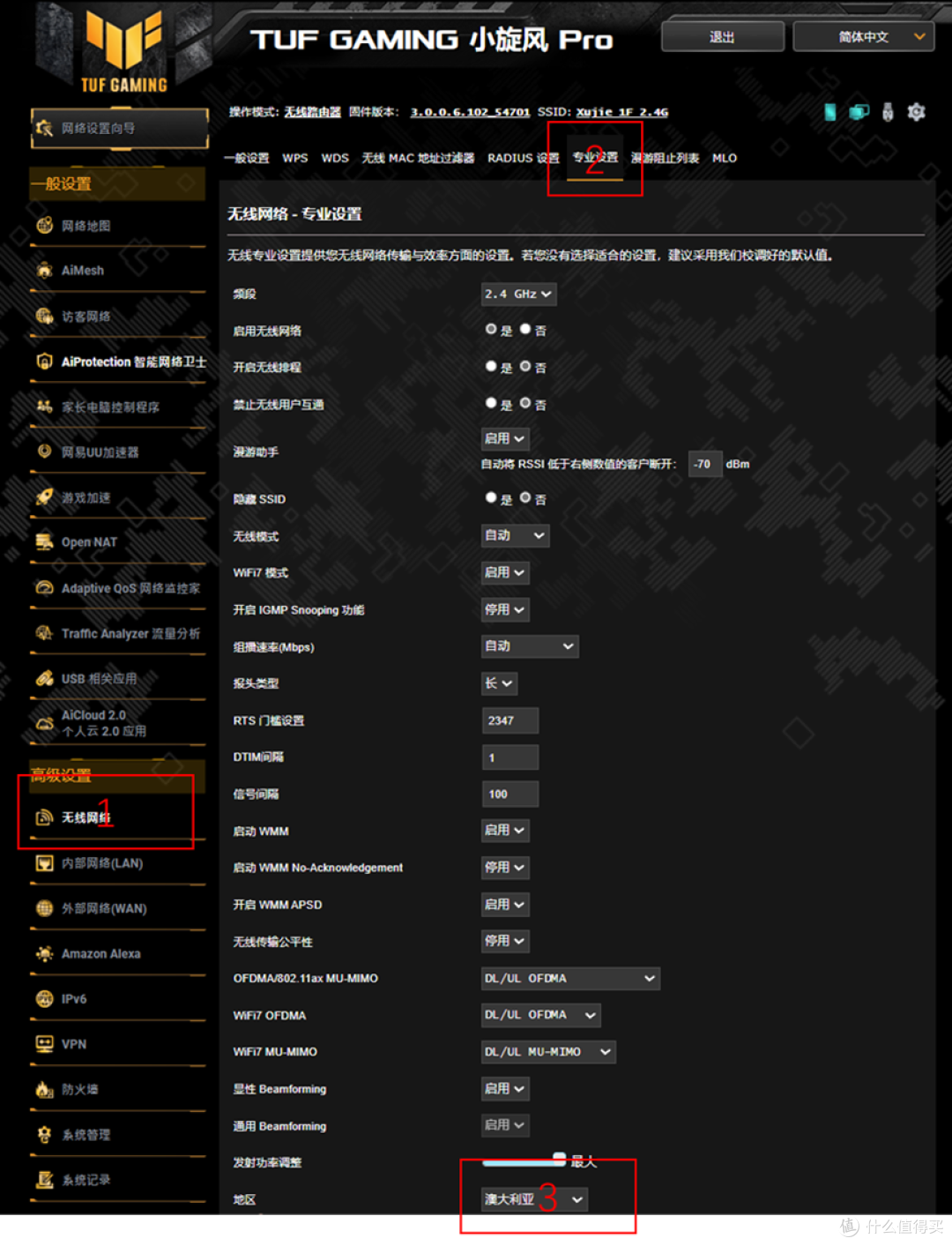The height and width of the screenshot is (1246, 952).
Task: Click the 家长电脑控制程序 icon
Action: point(44,407)
